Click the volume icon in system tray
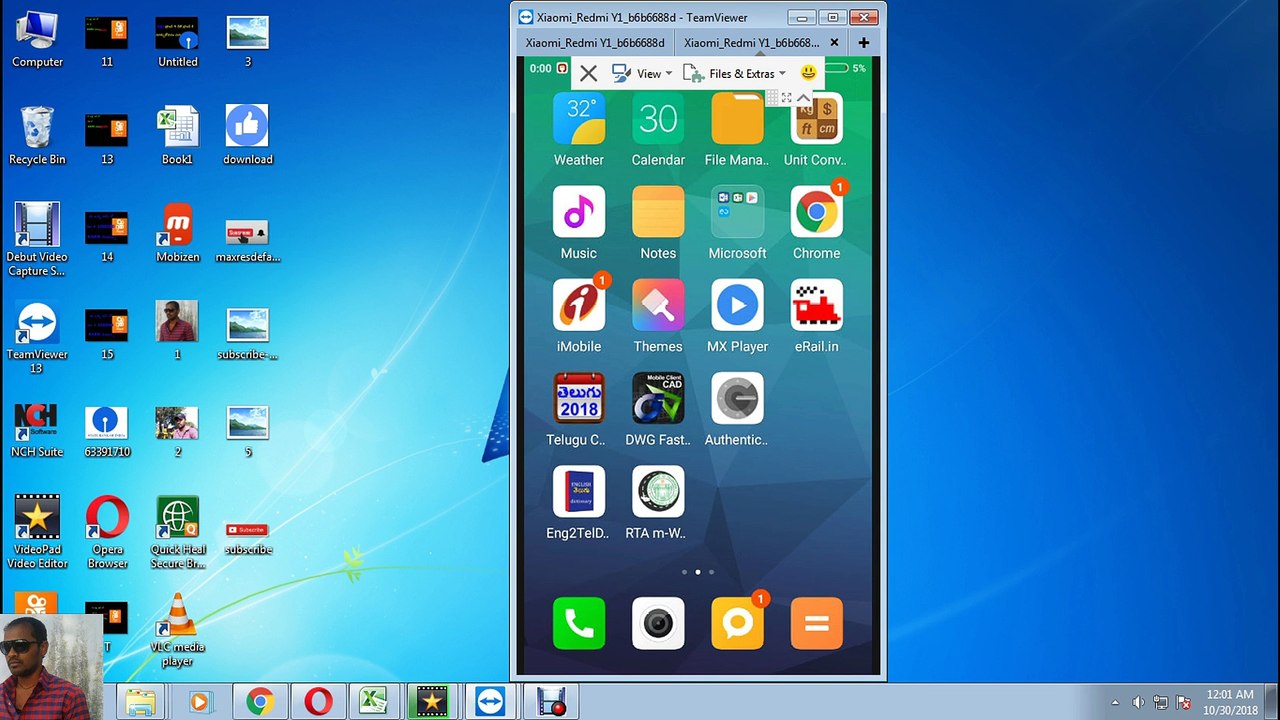 [1138, 703]
